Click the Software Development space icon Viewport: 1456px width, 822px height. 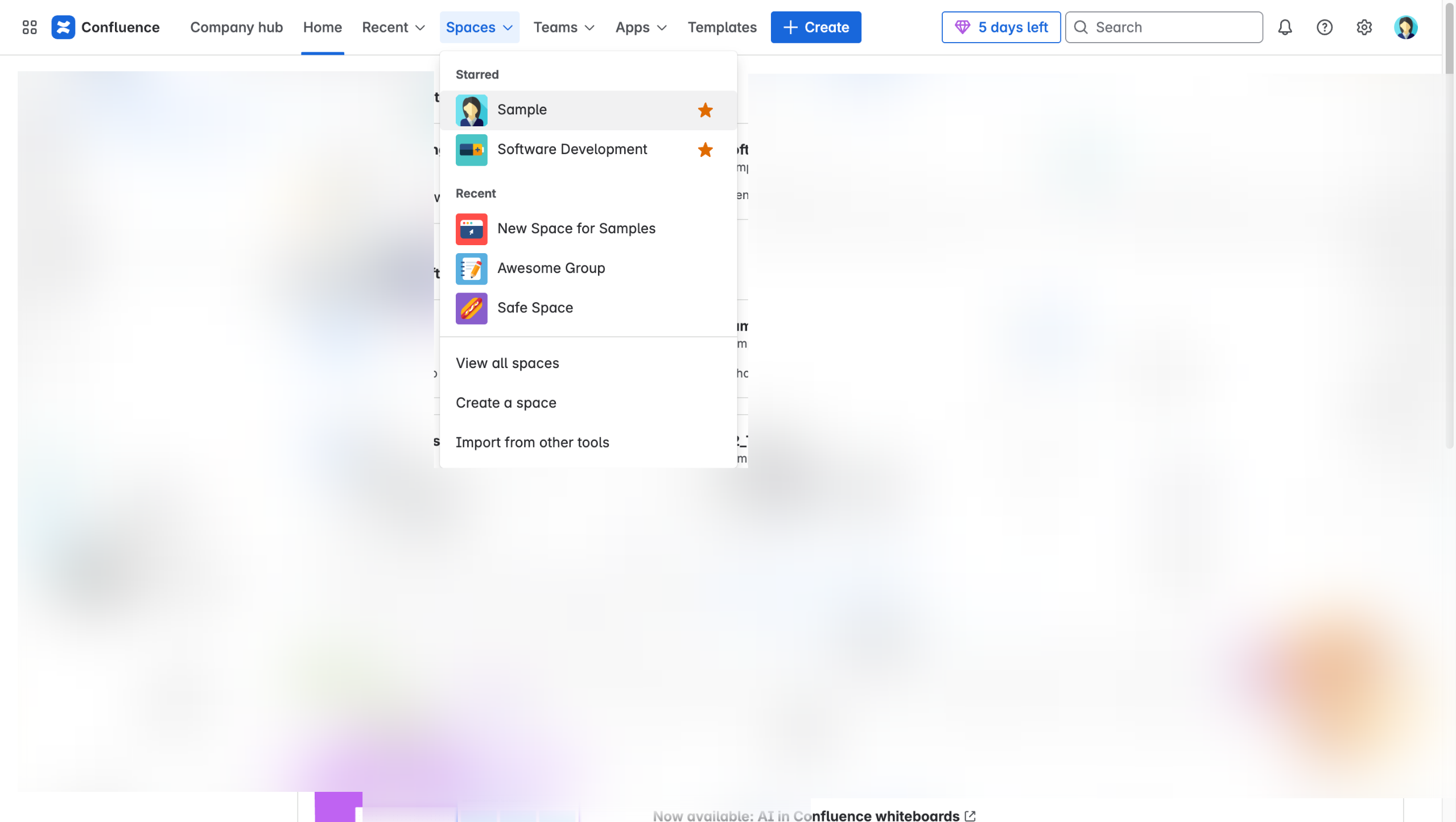[x=471, y=150]
